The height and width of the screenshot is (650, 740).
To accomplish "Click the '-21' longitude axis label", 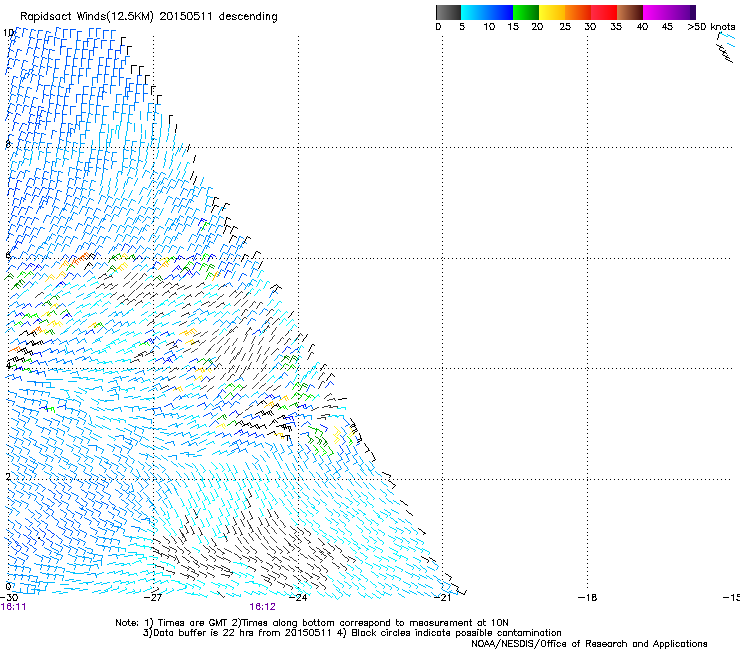I will (x=442, y=598).
